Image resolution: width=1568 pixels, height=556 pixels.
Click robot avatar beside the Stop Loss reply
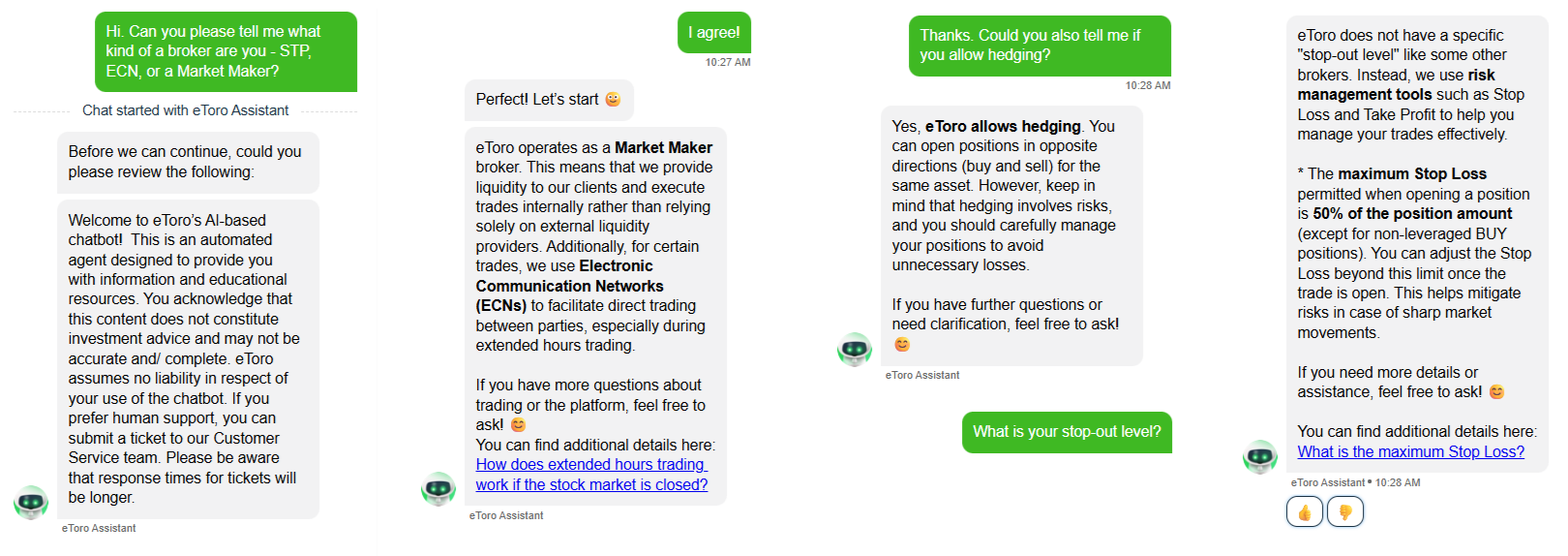(1260, 457)
